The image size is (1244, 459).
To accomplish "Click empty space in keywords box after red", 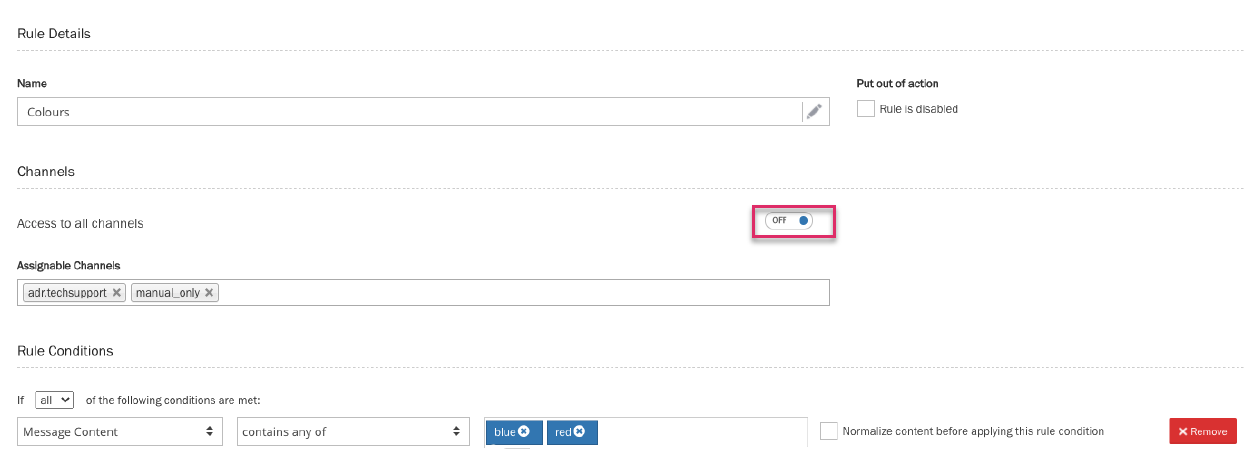I will tap(700, 432).
